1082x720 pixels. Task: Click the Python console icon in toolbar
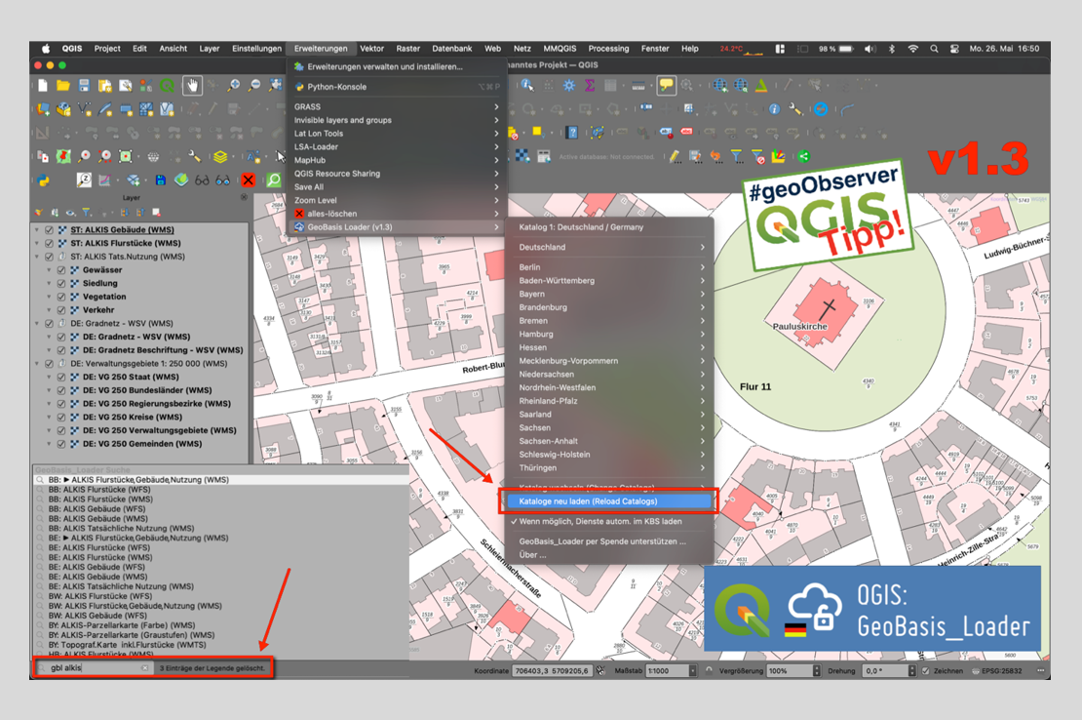44,180
